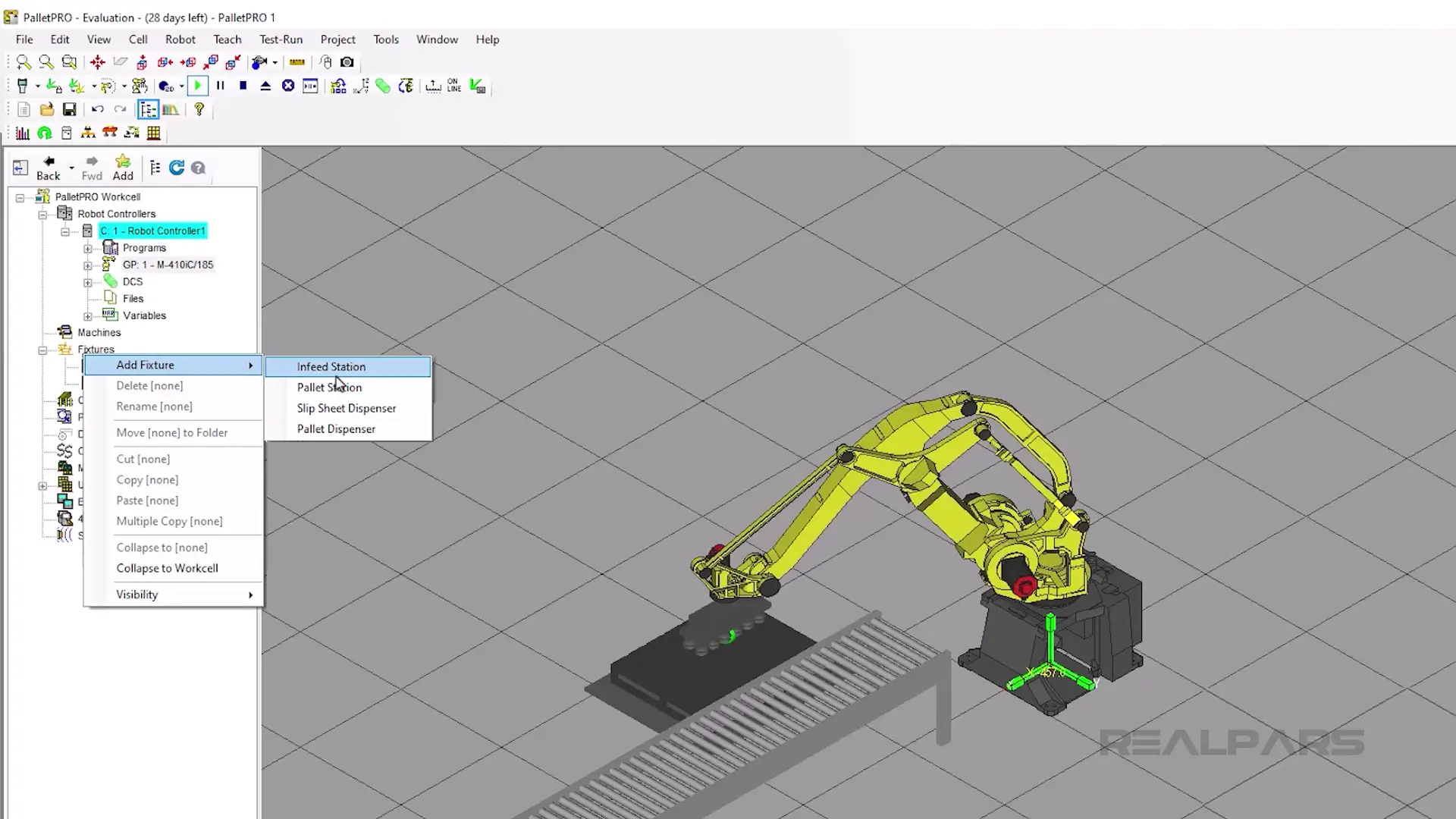
Task: Expand the DCS tree node
Action: point(88,282)
